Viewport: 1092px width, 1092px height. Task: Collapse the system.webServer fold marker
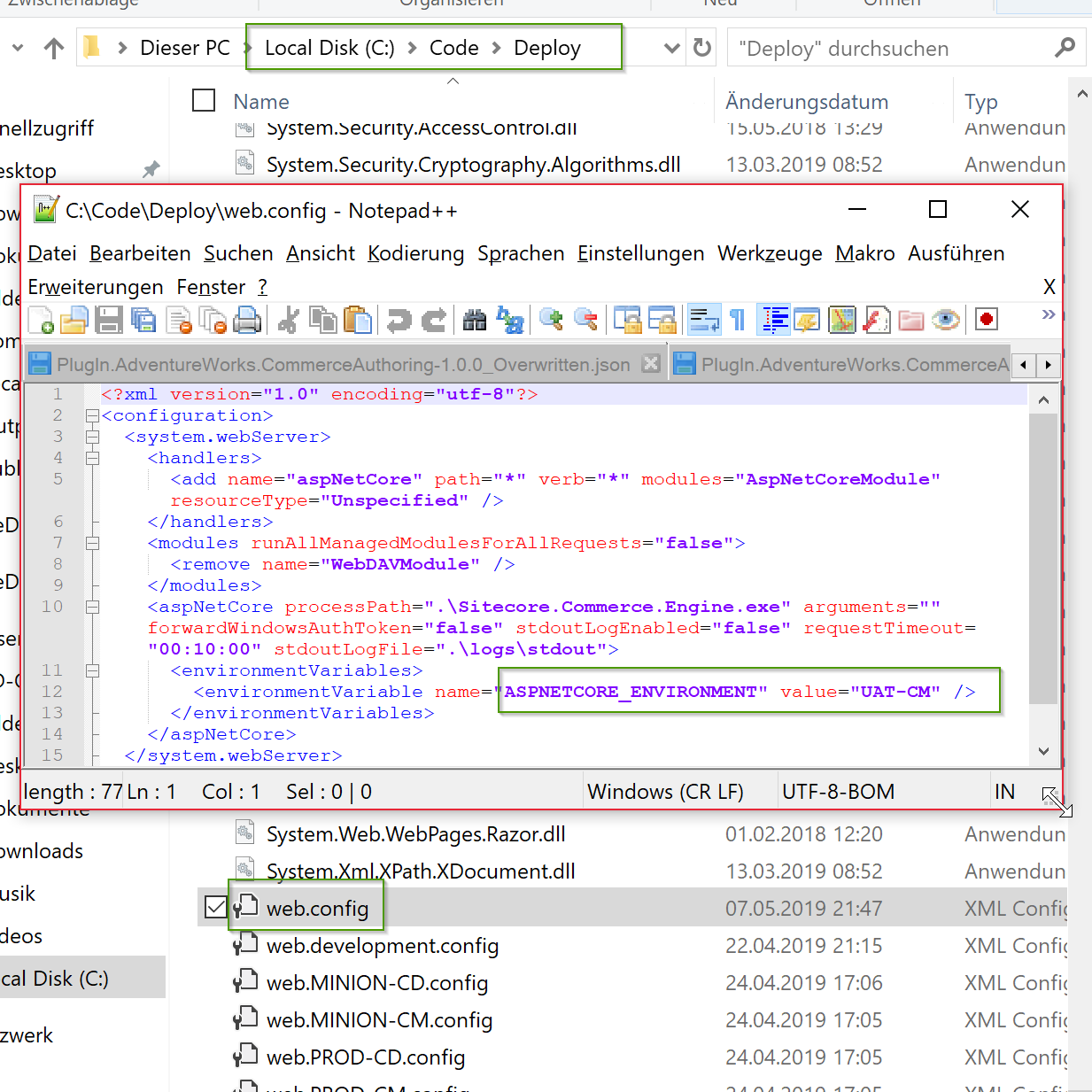(92, 437)
